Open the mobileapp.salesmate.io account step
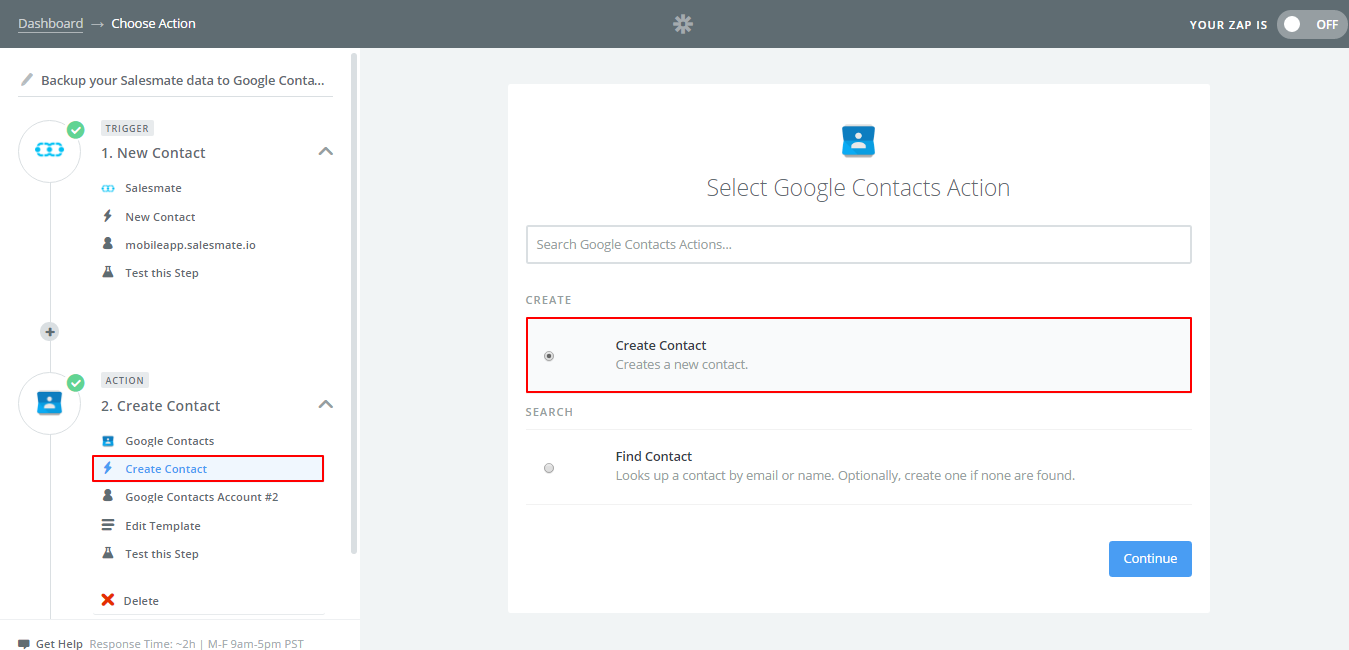 coord(190,244)
